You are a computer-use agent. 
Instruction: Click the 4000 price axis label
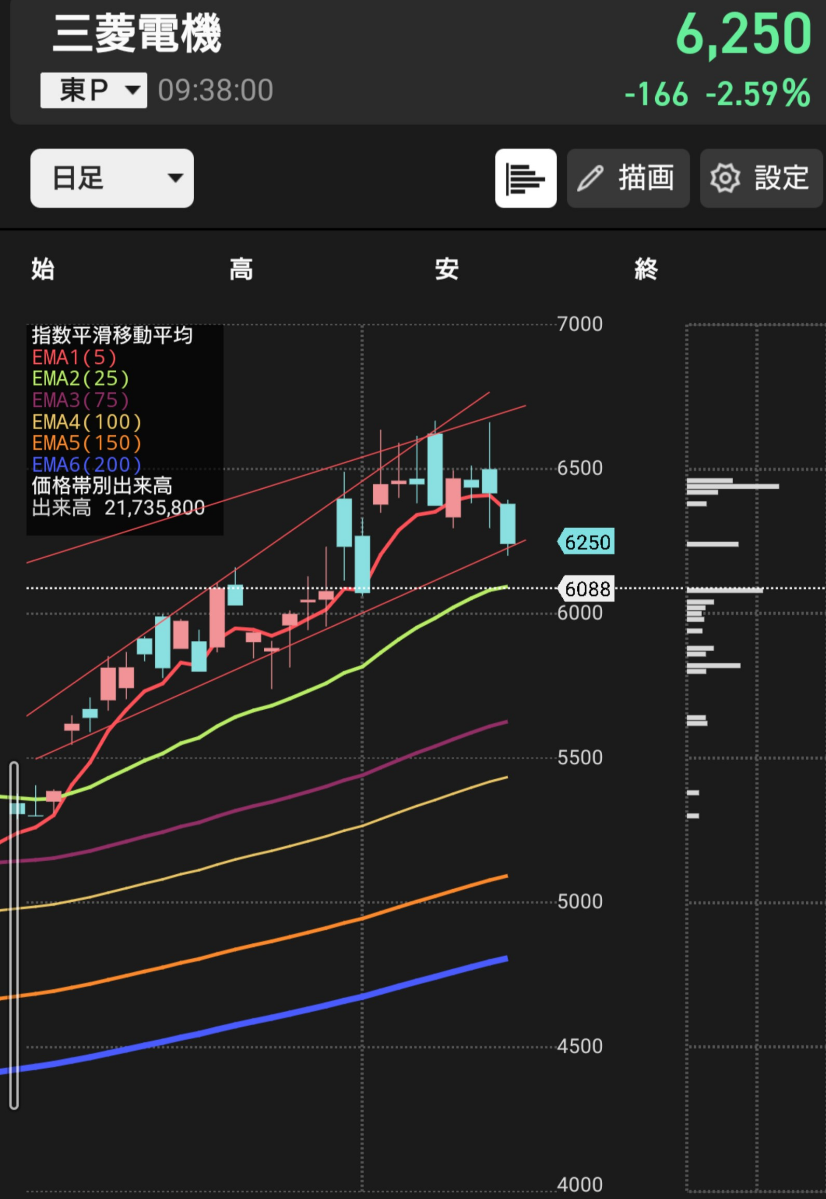click(x=580, y=1184)
